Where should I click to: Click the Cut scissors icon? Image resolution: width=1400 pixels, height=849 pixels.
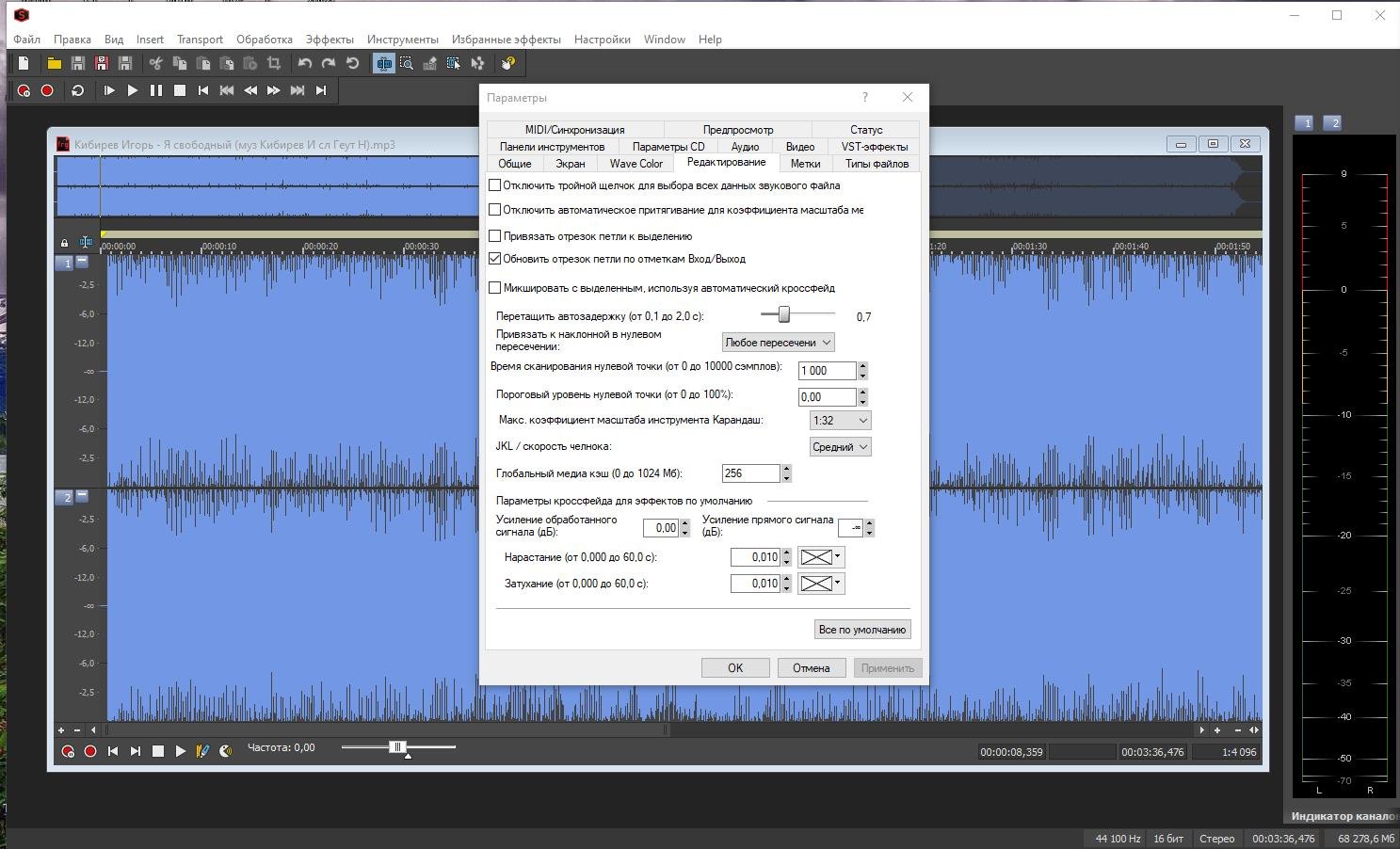coord(156,63)
